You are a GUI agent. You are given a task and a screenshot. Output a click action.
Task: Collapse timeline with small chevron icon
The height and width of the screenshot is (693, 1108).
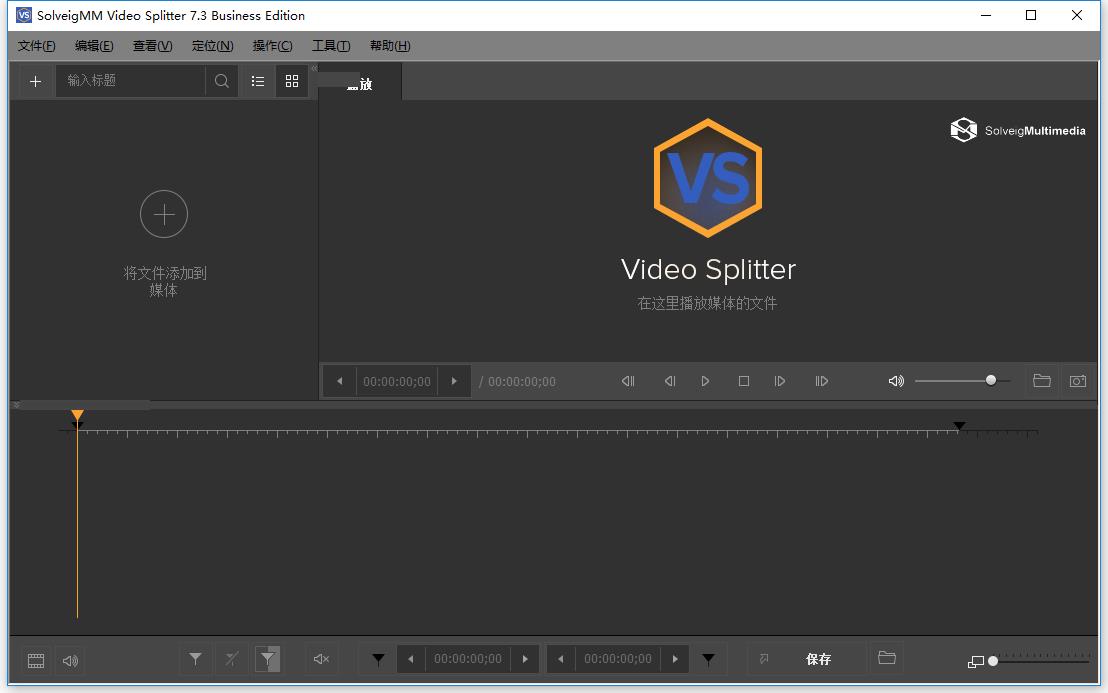(x=16, y=405)
